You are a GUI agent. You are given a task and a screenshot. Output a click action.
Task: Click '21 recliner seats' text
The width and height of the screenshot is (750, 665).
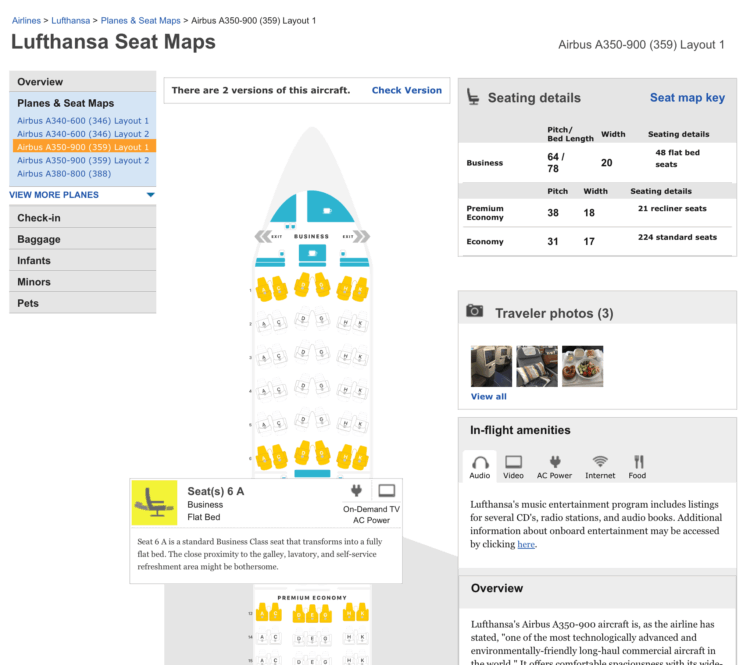(x=672, y=208)
